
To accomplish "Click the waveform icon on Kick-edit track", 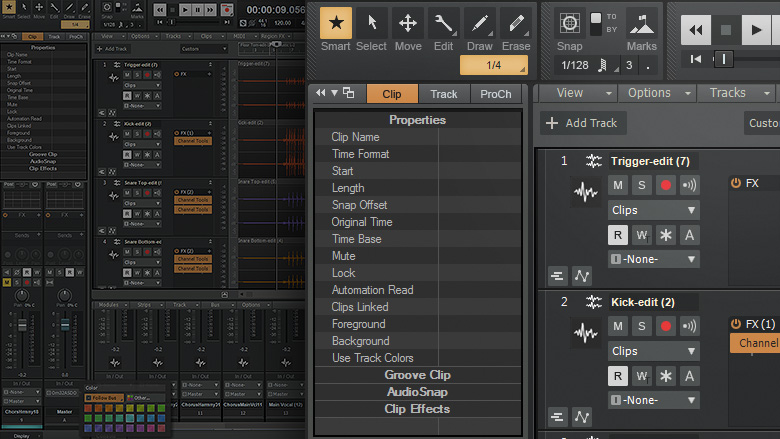I will pos(585,333).
